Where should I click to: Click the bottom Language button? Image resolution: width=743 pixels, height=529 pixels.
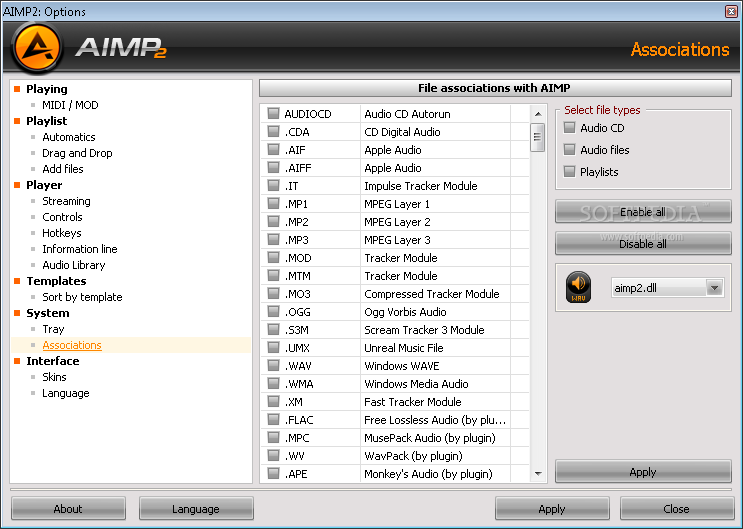[x=196, y=509]
